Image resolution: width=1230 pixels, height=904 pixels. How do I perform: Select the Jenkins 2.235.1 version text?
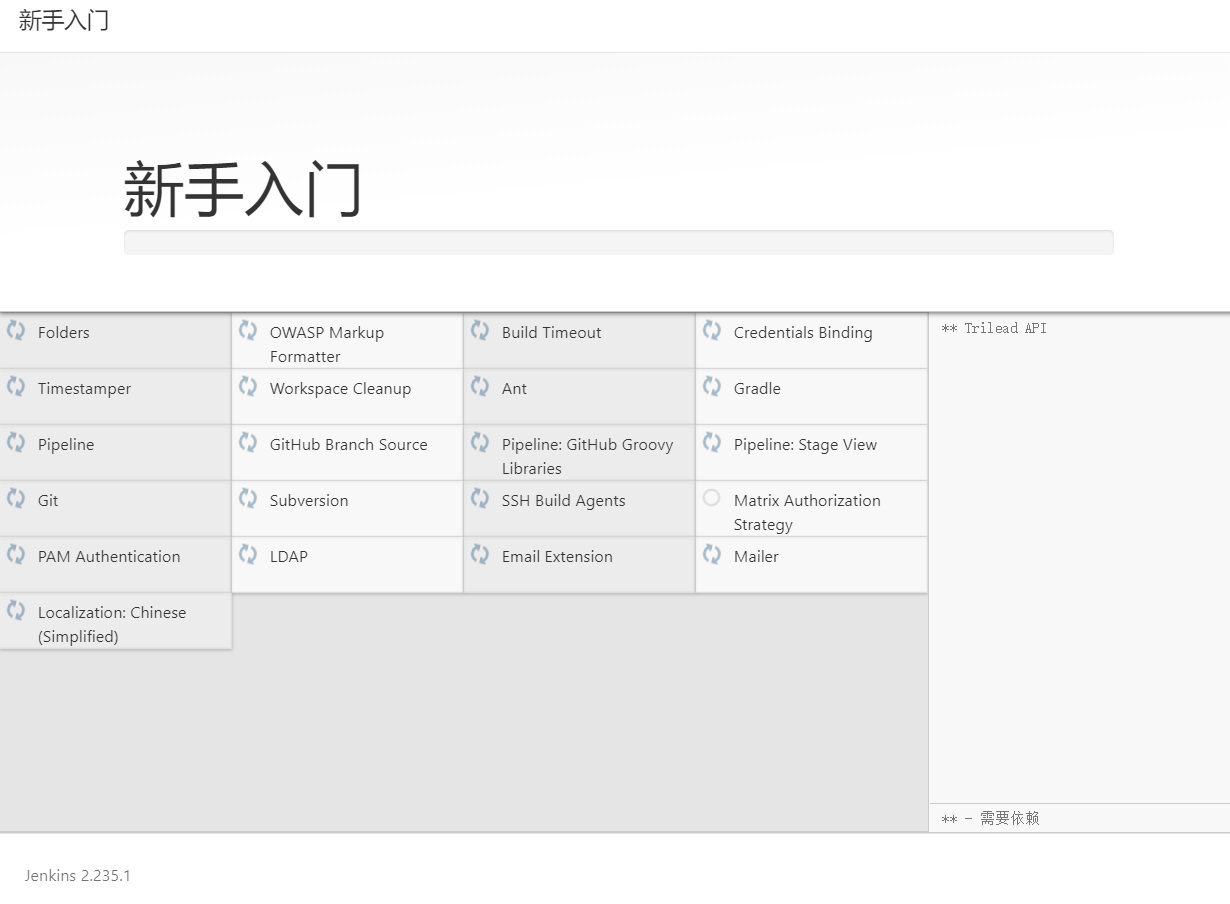[78, 876]
